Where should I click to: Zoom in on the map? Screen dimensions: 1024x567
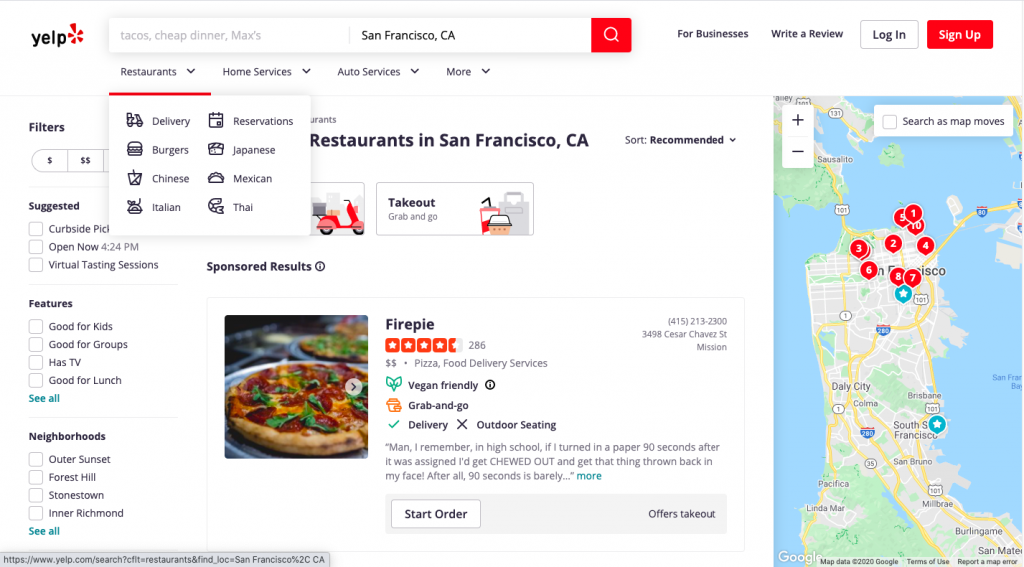(x=797, y=121)
